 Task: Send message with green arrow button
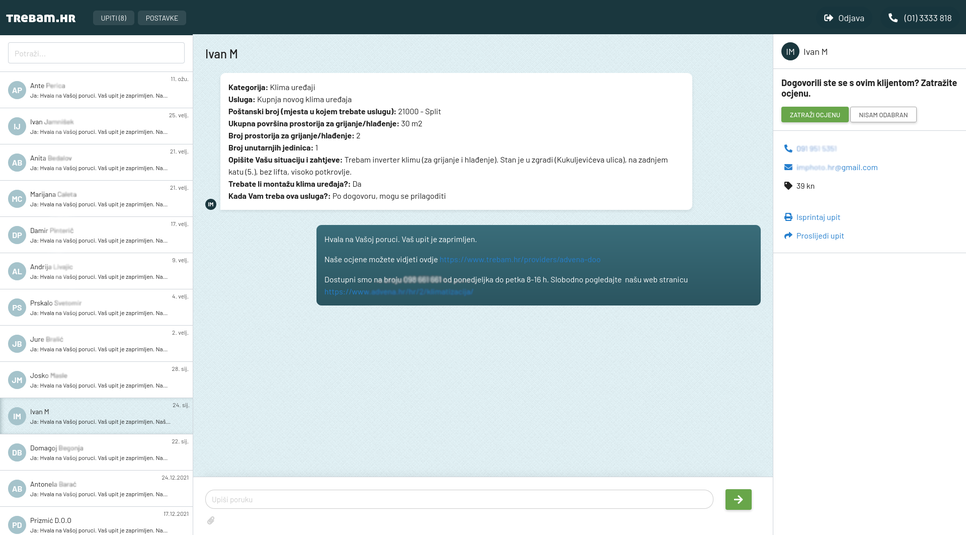[x=738, y=499]
